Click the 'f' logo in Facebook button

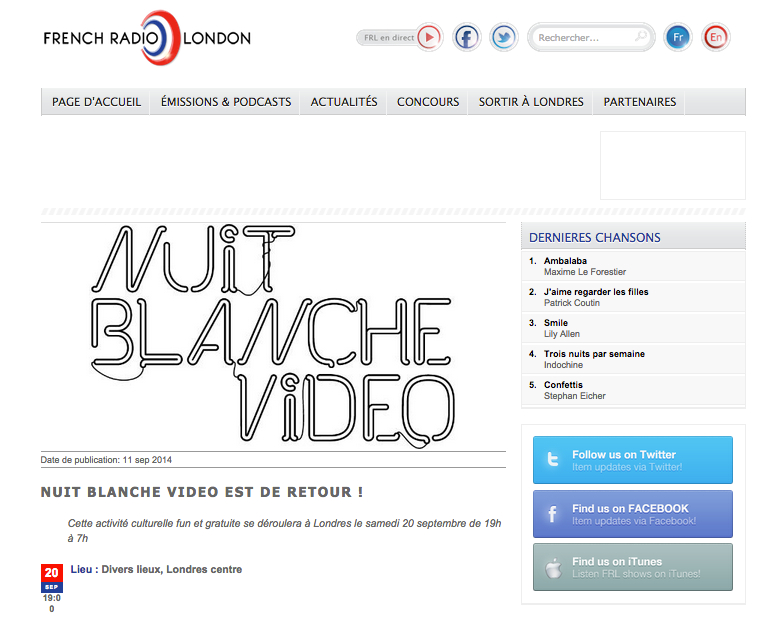[552, 514]
